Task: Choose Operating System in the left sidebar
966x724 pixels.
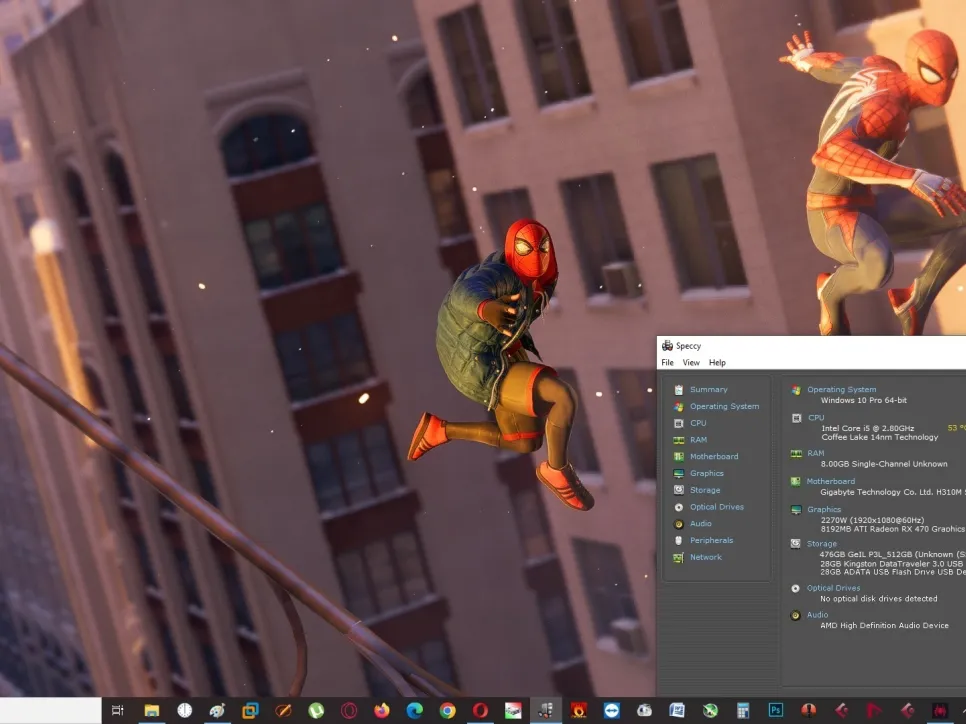Action: (724, 407)
